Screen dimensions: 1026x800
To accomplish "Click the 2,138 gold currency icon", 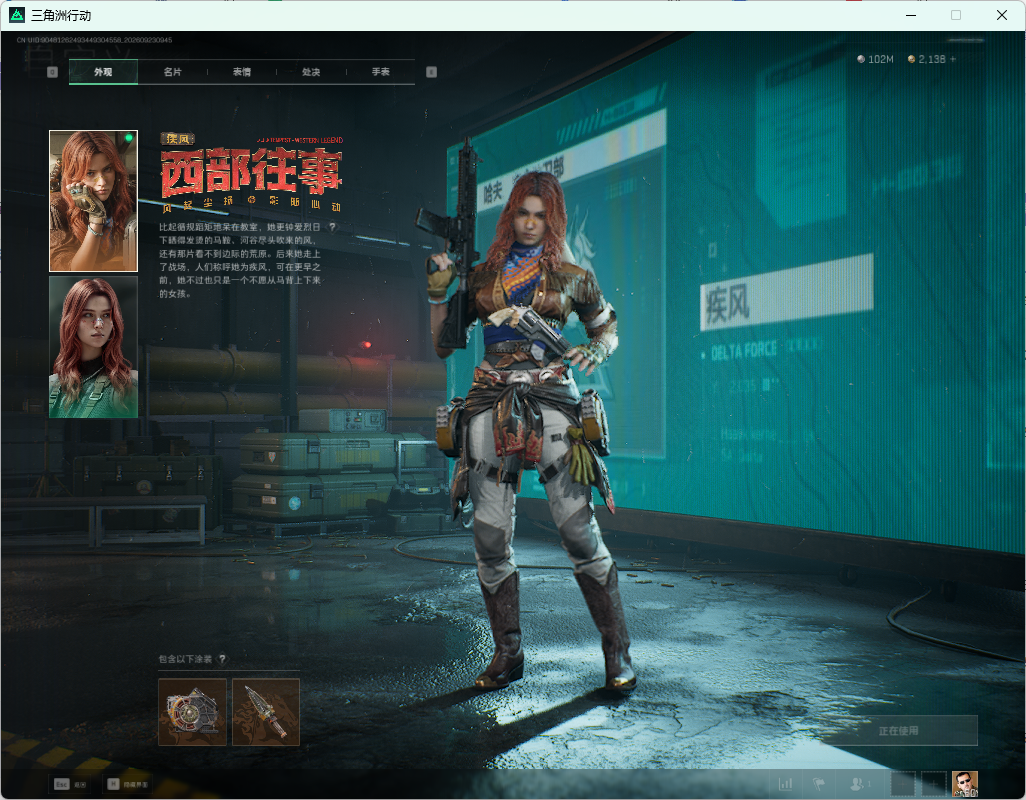I will (x=911, y=59).
